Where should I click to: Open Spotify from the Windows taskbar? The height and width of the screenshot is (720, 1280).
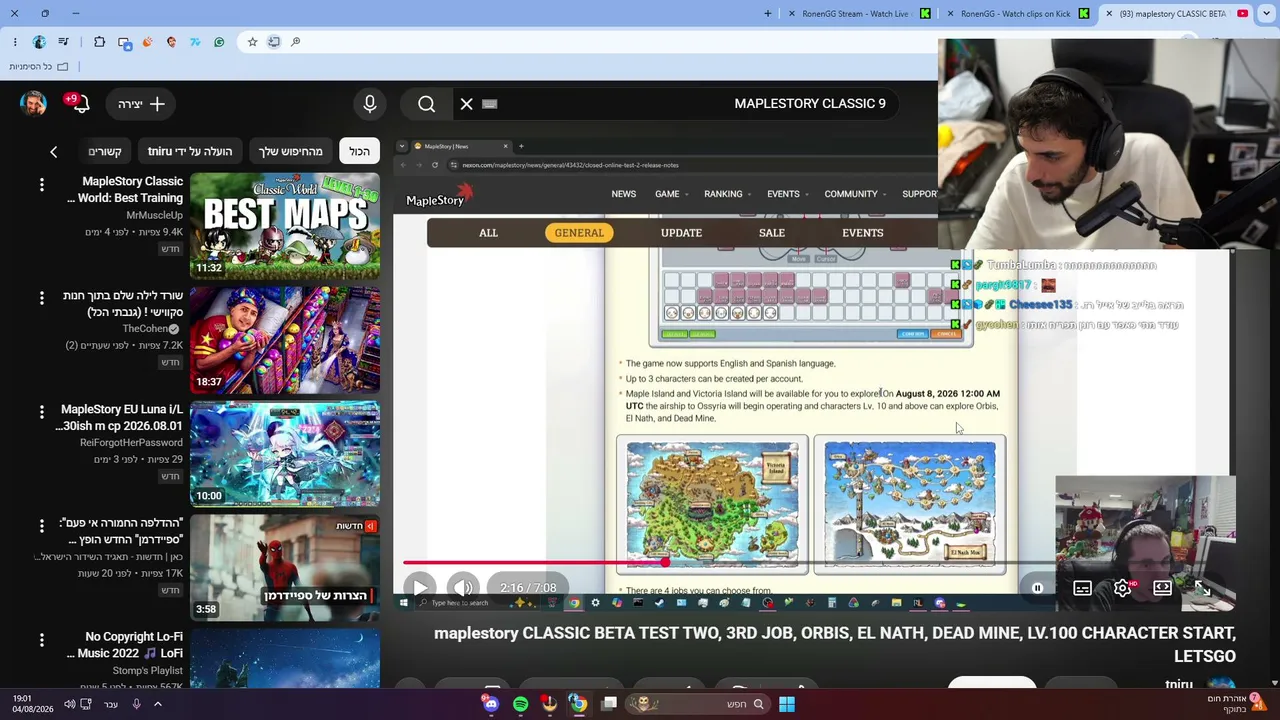[521, 704]
